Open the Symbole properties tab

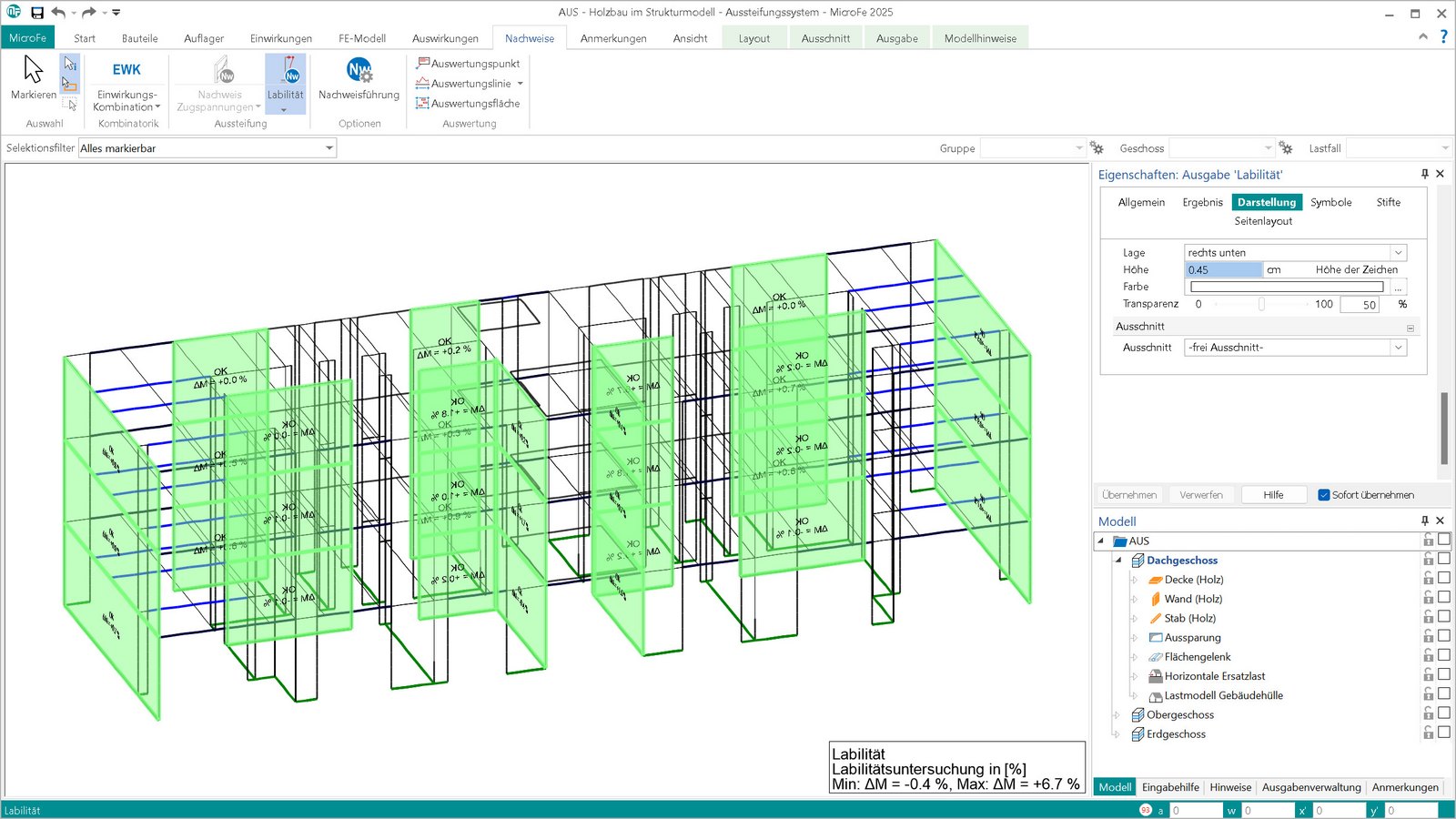1330,202
